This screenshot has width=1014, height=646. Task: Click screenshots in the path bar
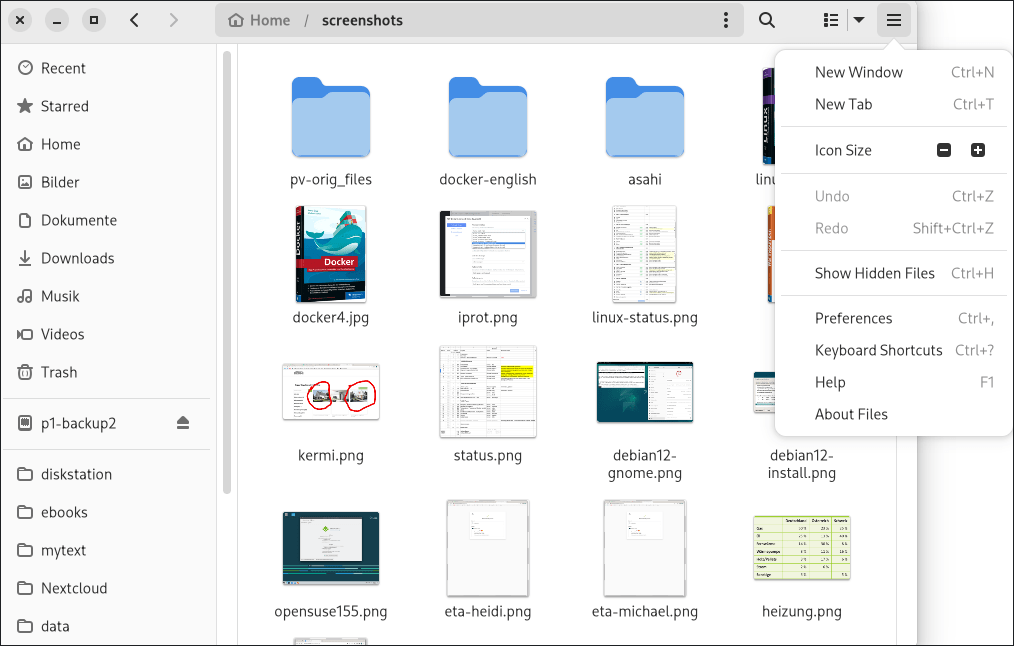362,20
